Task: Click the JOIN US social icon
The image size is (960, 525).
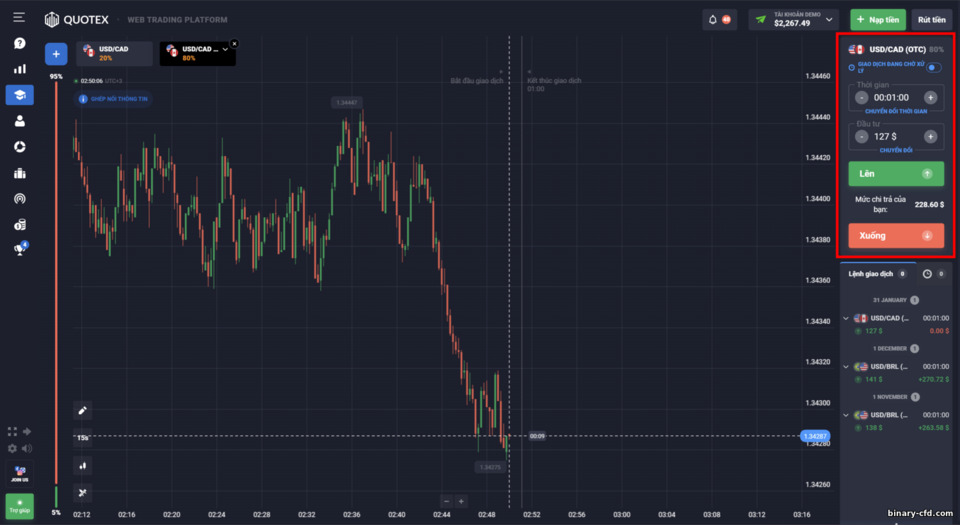Action: pyautogui.click(x=20, y=473)
